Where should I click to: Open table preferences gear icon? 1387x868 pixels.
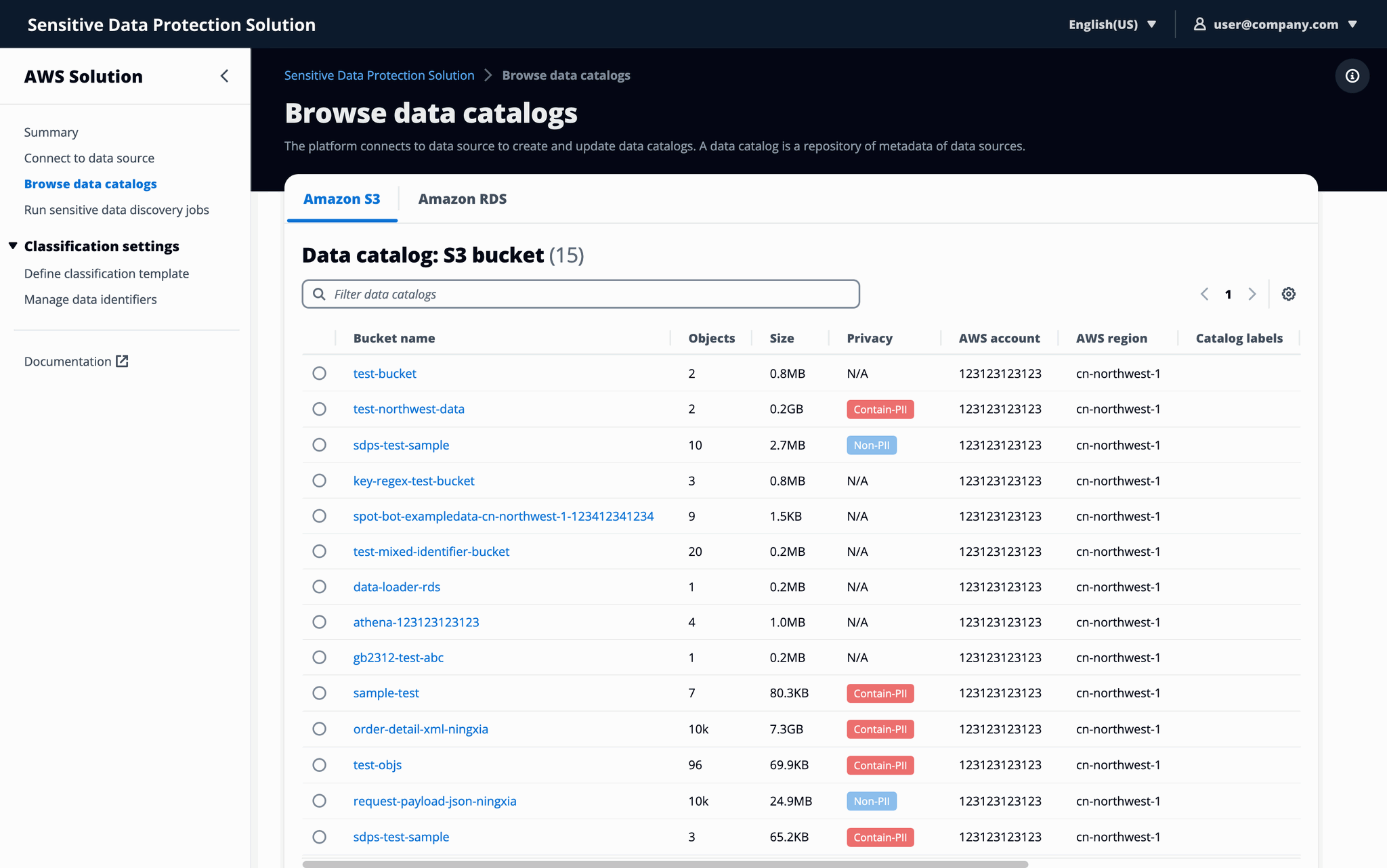click(1288, 294)
